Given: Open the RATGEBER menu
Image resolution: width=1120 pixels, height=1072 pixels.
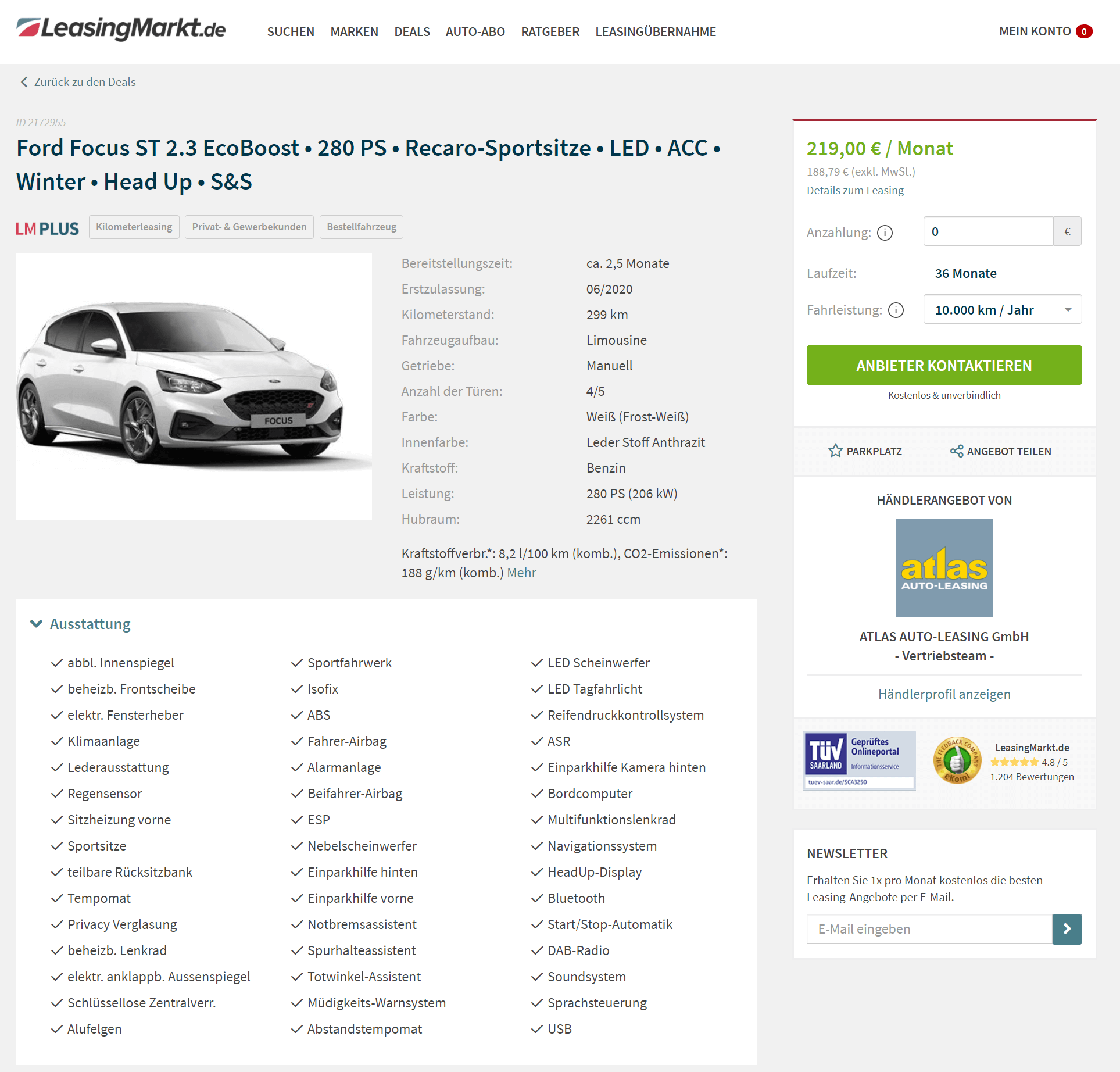Looking at the screenshot, I should 550,31.
